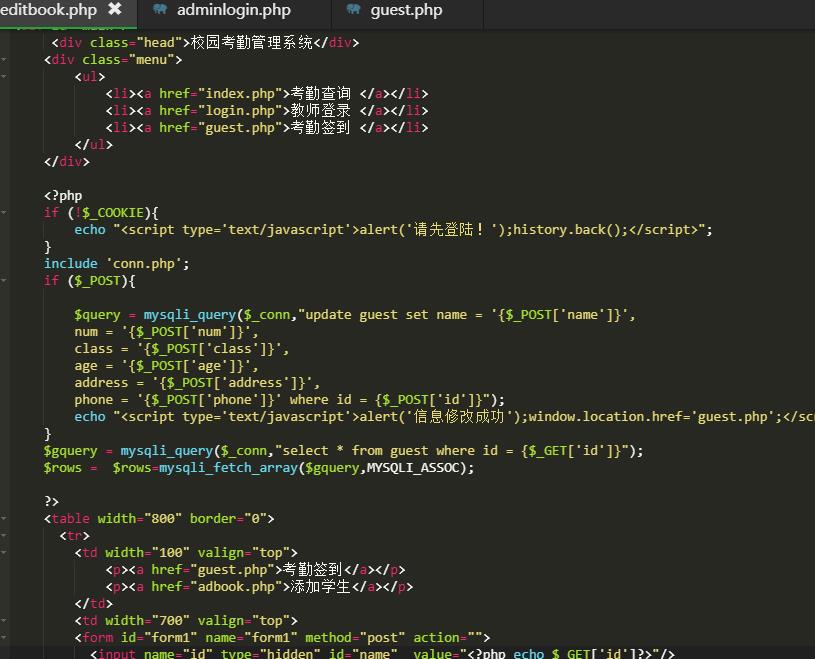The image size is (815, 659).
Task: Collapse the ul block fold arrow
Action: click(x=4, y=77)
